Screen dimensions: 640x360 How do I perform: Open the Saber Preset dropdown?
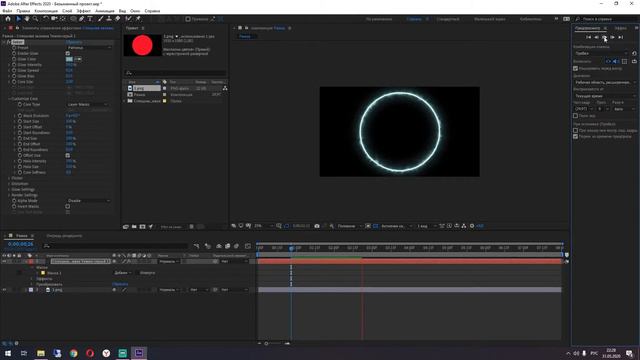tap(89, 48)
